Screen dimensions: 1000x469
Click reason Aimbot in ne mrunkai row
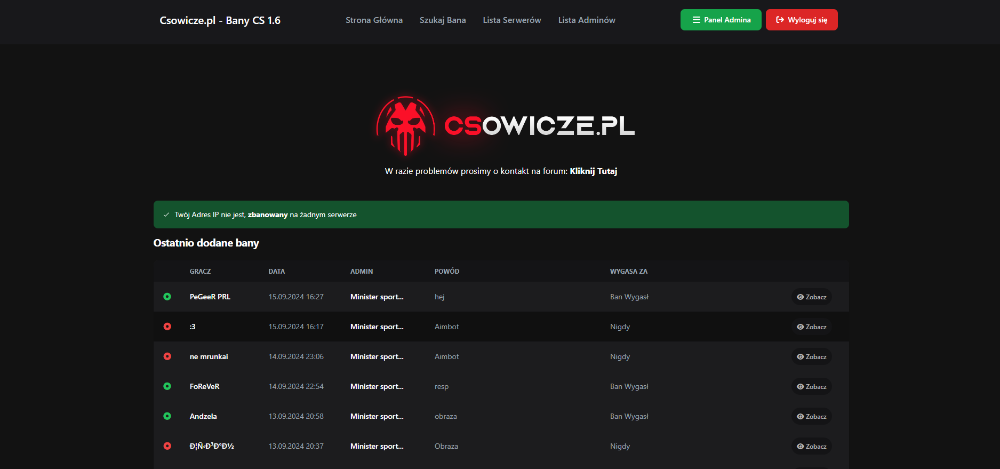(446, 357)
